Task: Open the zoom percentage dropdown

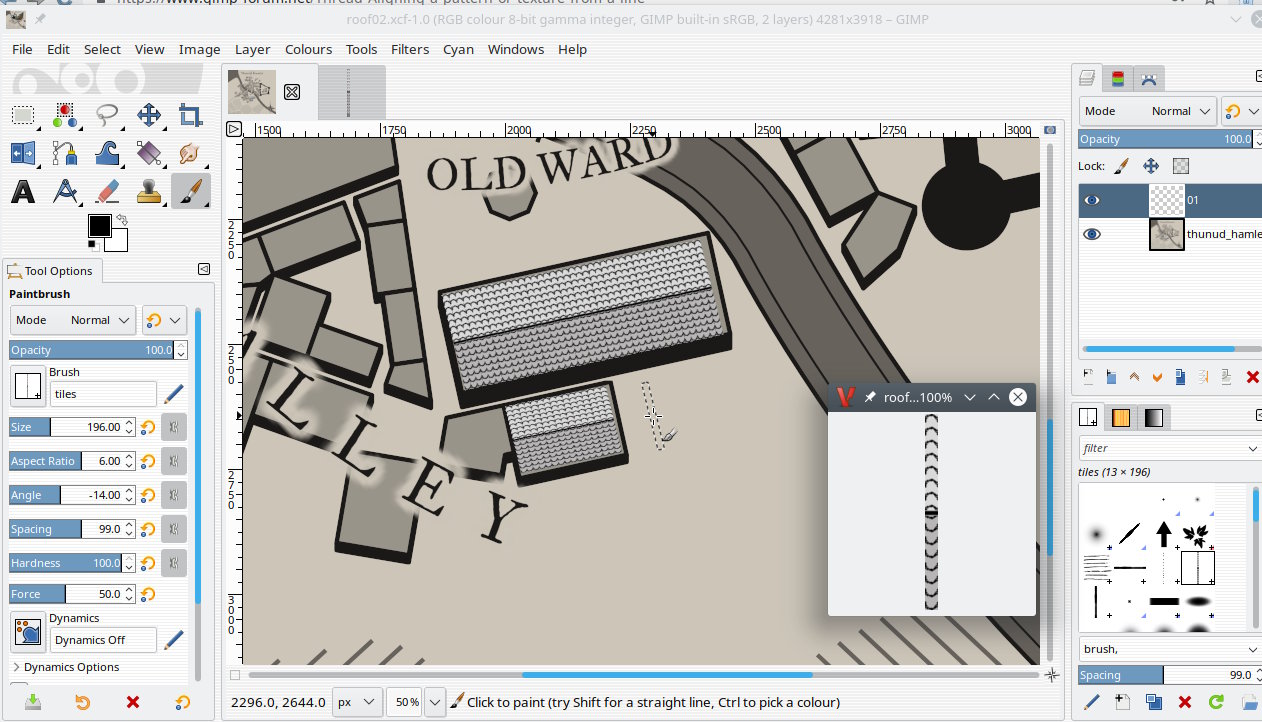Action: point(434,702)
